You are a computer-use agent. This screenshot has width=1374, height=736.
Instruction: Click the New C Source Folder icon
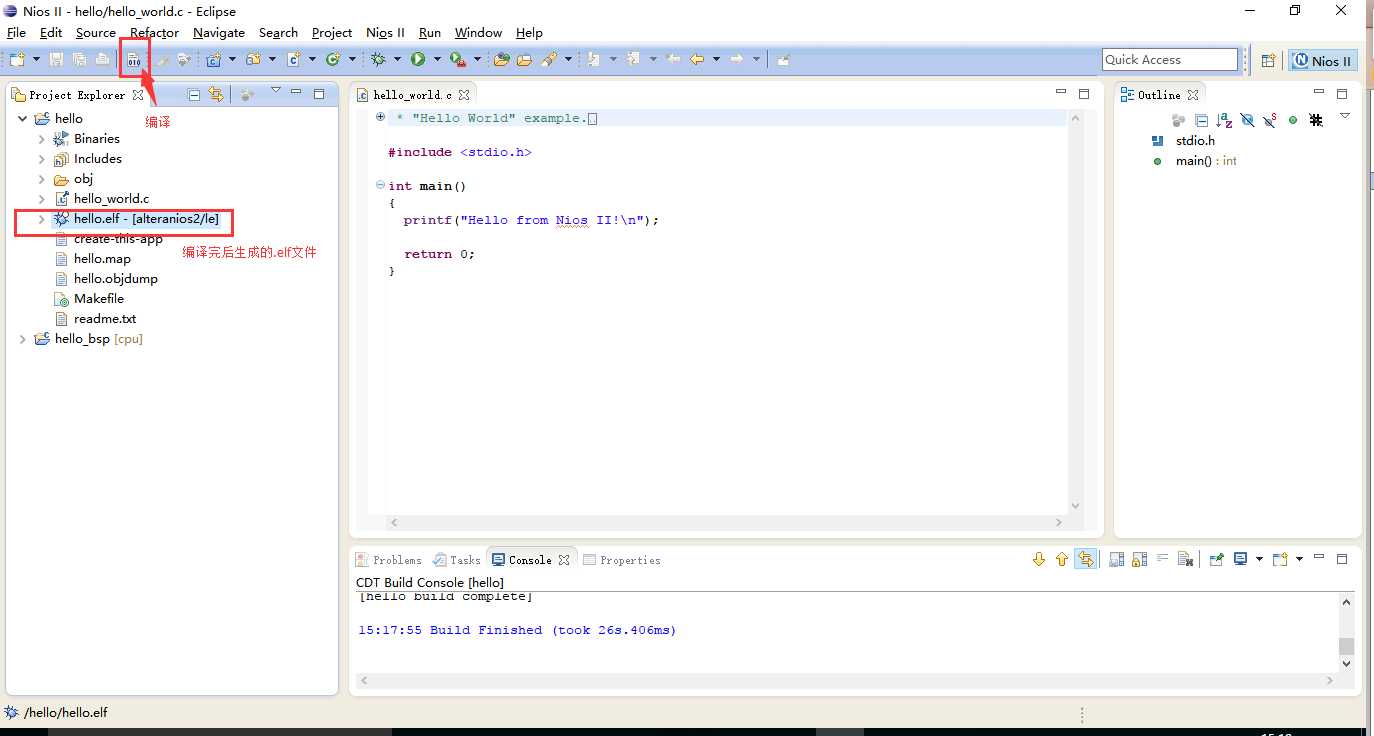click(254, 59)
